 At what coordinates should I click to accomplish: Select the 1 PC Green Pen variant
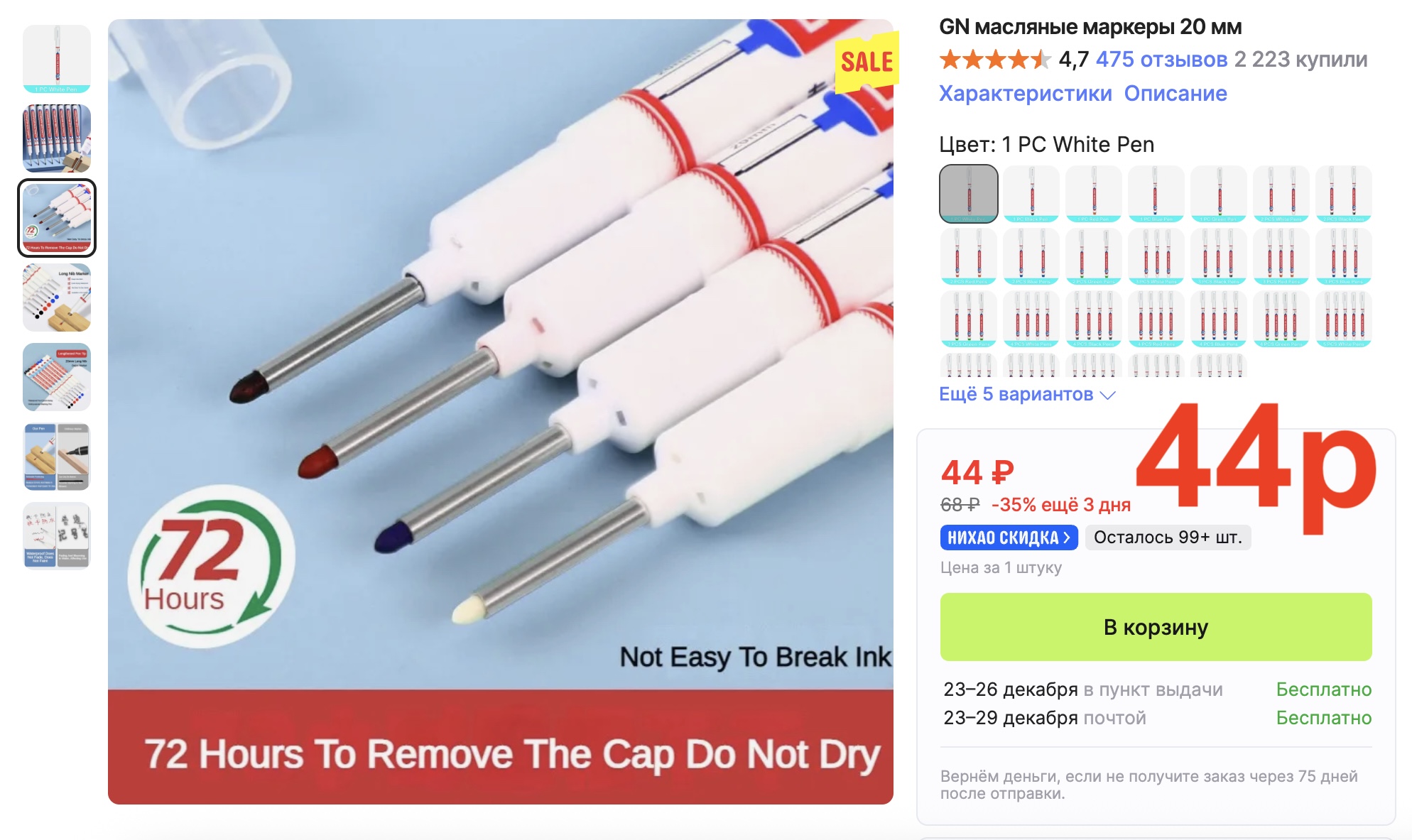point(1219,194)
